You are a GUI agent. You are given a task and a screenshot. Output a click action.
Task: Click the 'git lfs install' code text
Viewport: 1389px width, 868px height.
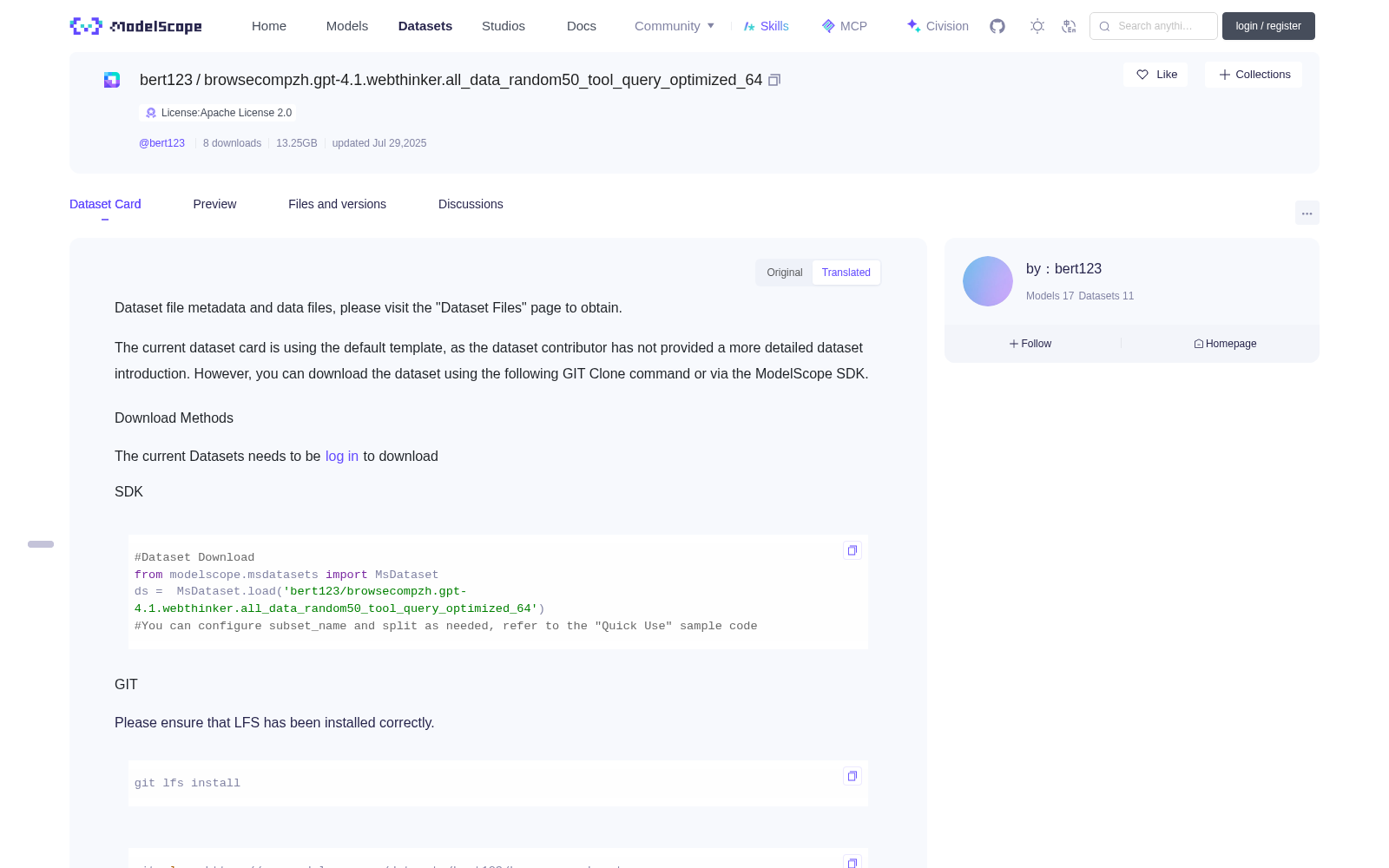tap(188, 783)
